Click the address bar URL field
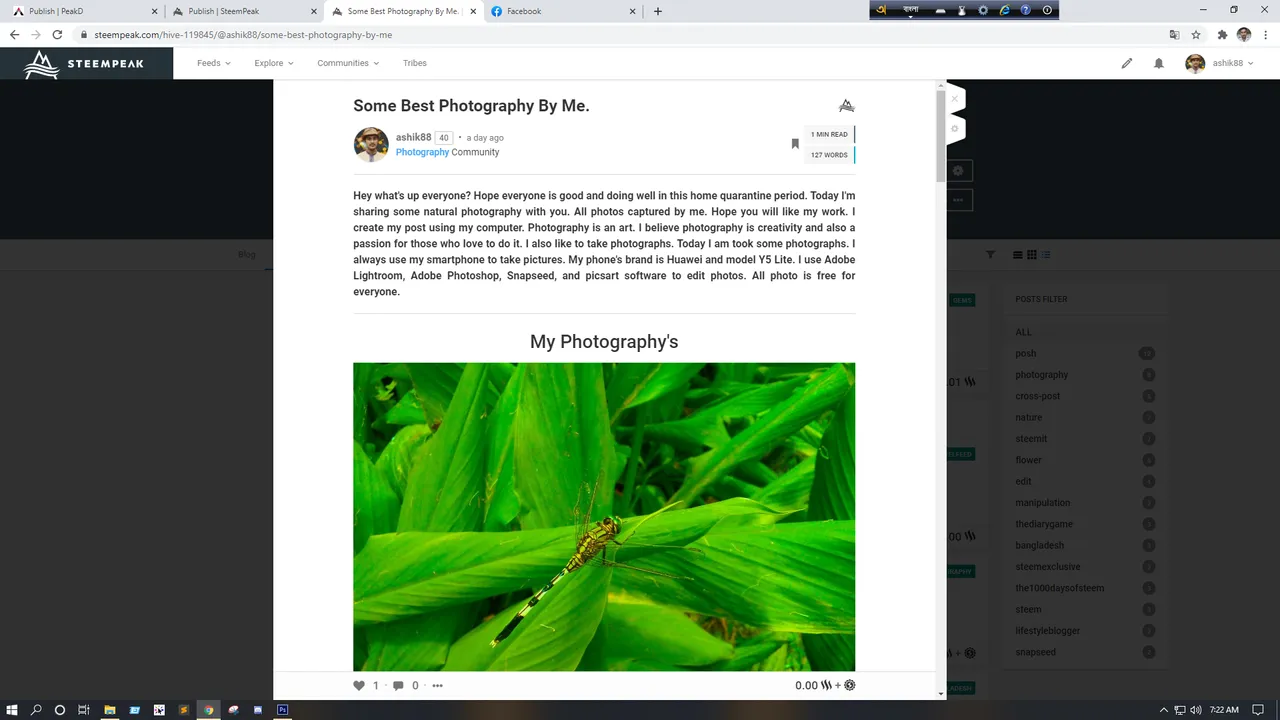The width and height of the screenshot is (1280, 720). pos(620,34)
